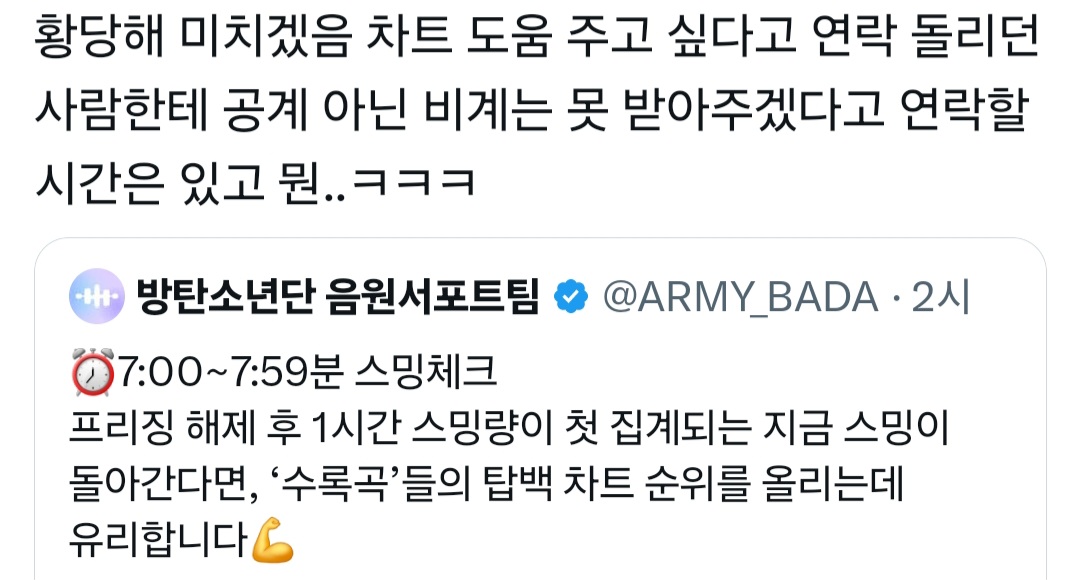Click the line starting 돌아간다면
This screenshot has width=1080, height=580.
pyautogui.click(x=486, y=484)
